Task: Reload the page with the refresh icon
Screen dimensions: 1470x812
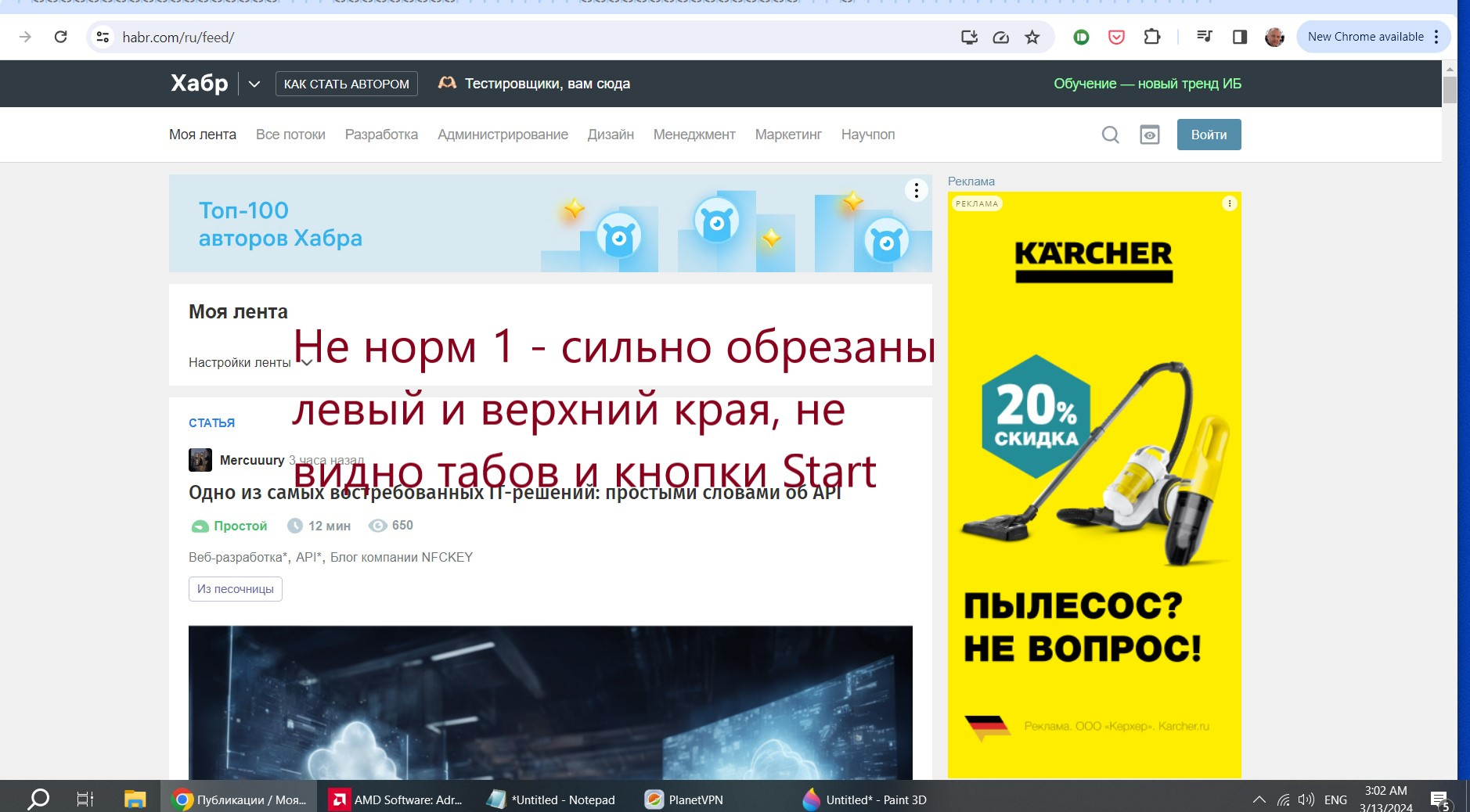Action: click(60, 37)
